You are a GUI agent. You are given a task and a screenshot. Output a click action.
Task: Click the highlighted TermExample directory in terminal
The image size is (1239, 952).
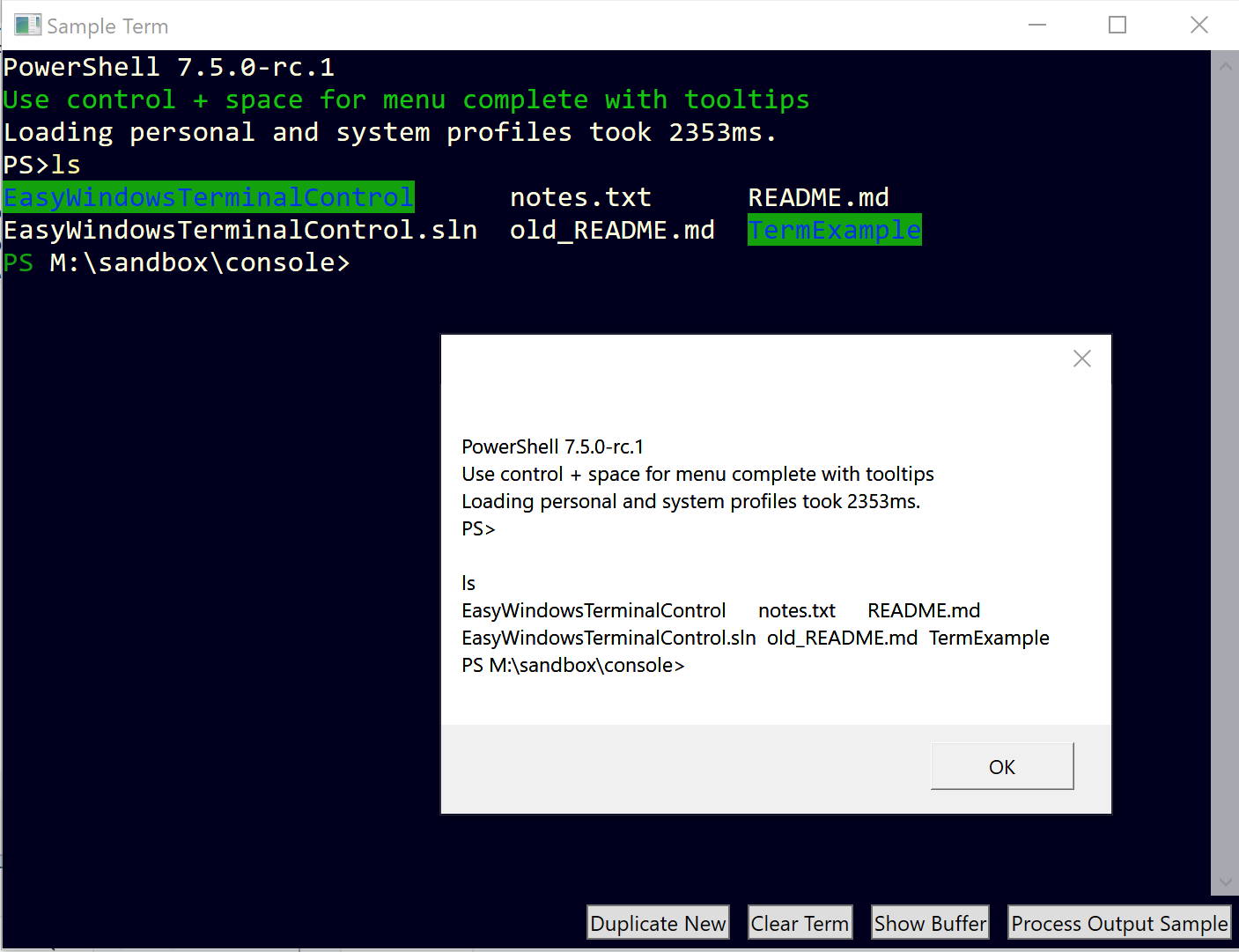pos(835,230)
